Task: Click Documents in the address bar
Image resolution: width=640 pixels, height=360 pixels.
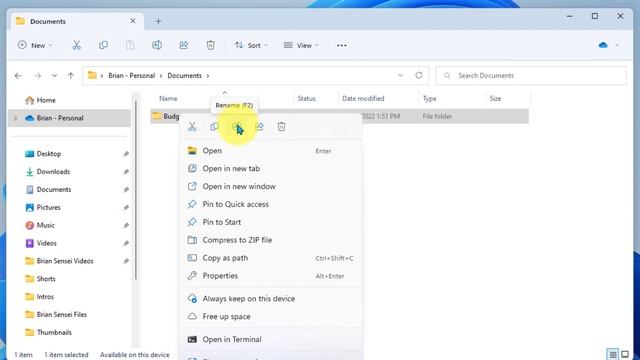Action: click(184, 76)
